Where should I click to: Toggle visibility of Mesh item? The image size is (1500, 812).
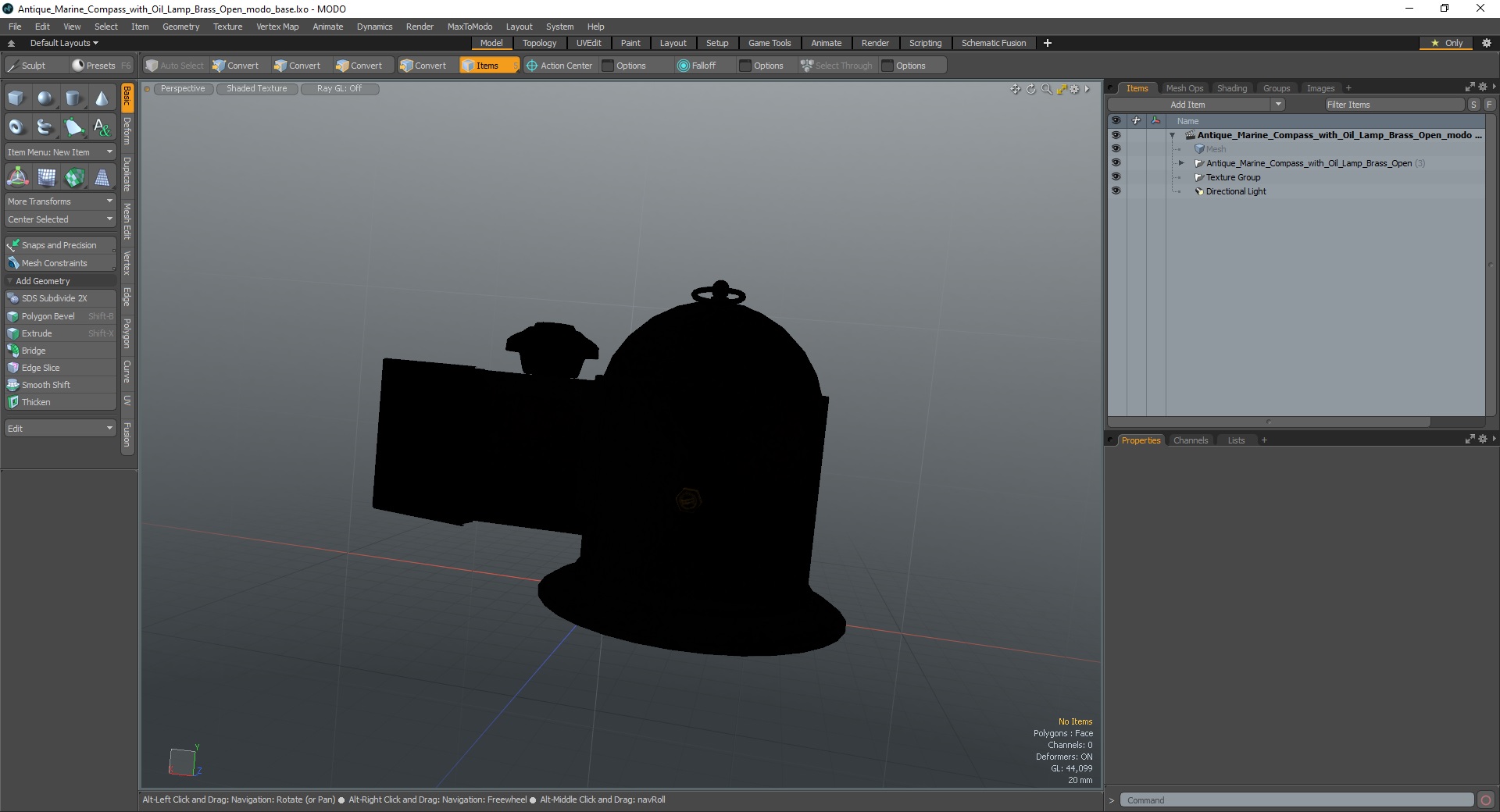point(1116,149)
